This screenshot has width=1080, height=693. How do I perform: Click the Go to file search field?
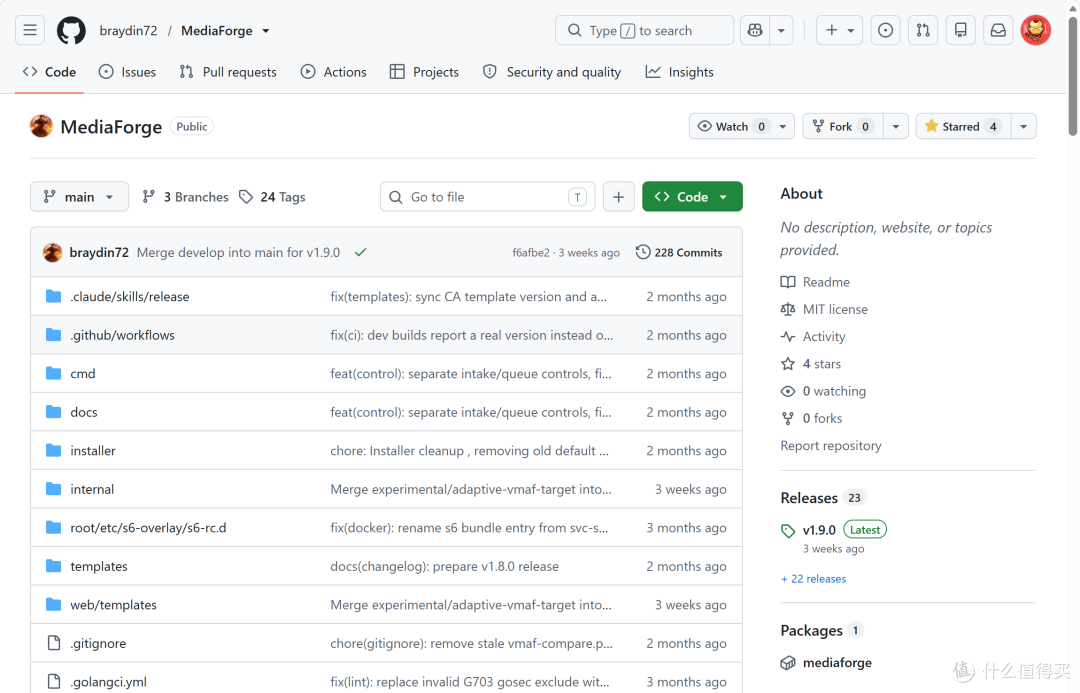click(488, 197)
